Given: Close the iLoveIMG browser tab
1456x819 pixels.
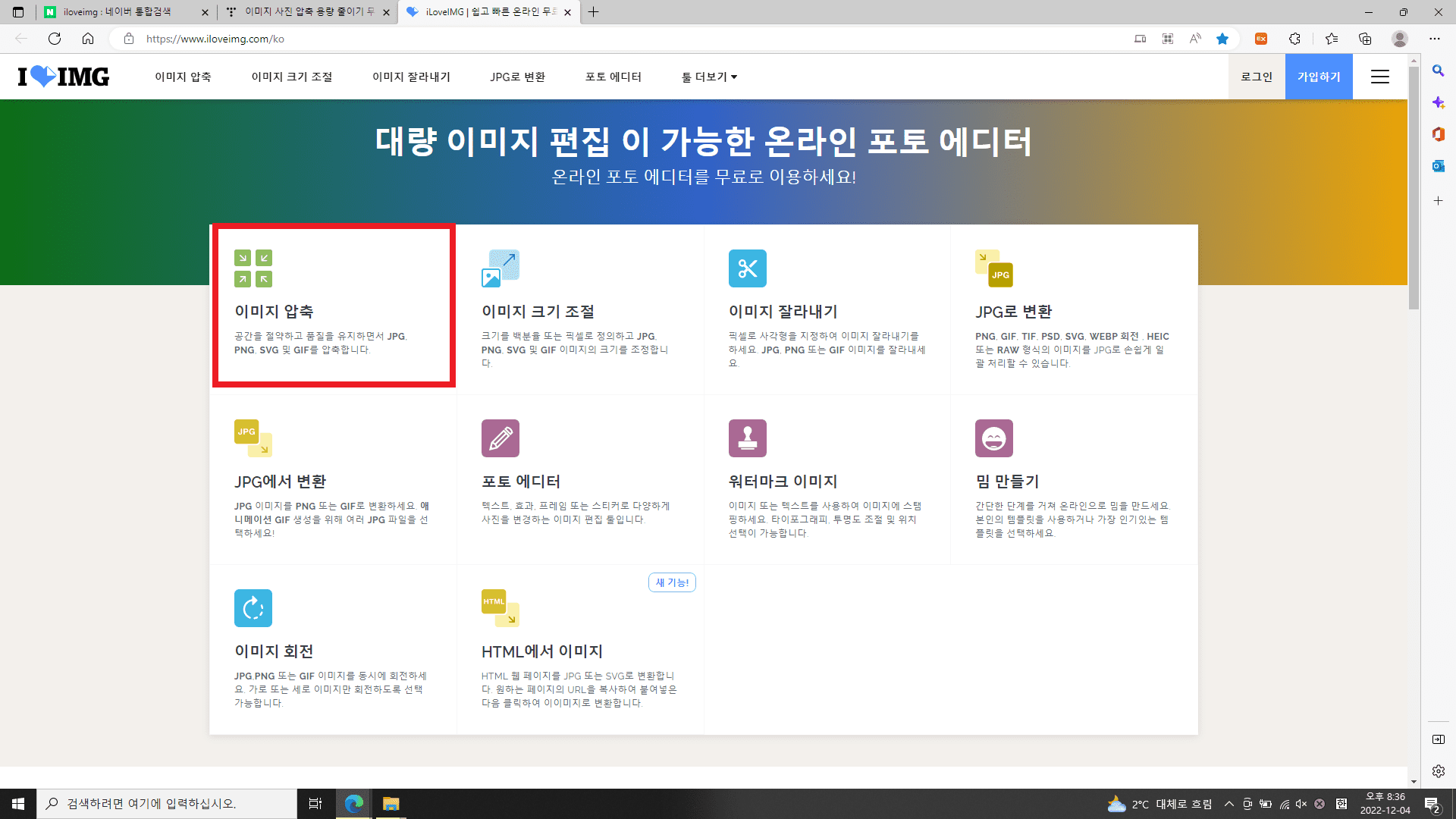Looking at the screenshot, I should pos(567,12).
